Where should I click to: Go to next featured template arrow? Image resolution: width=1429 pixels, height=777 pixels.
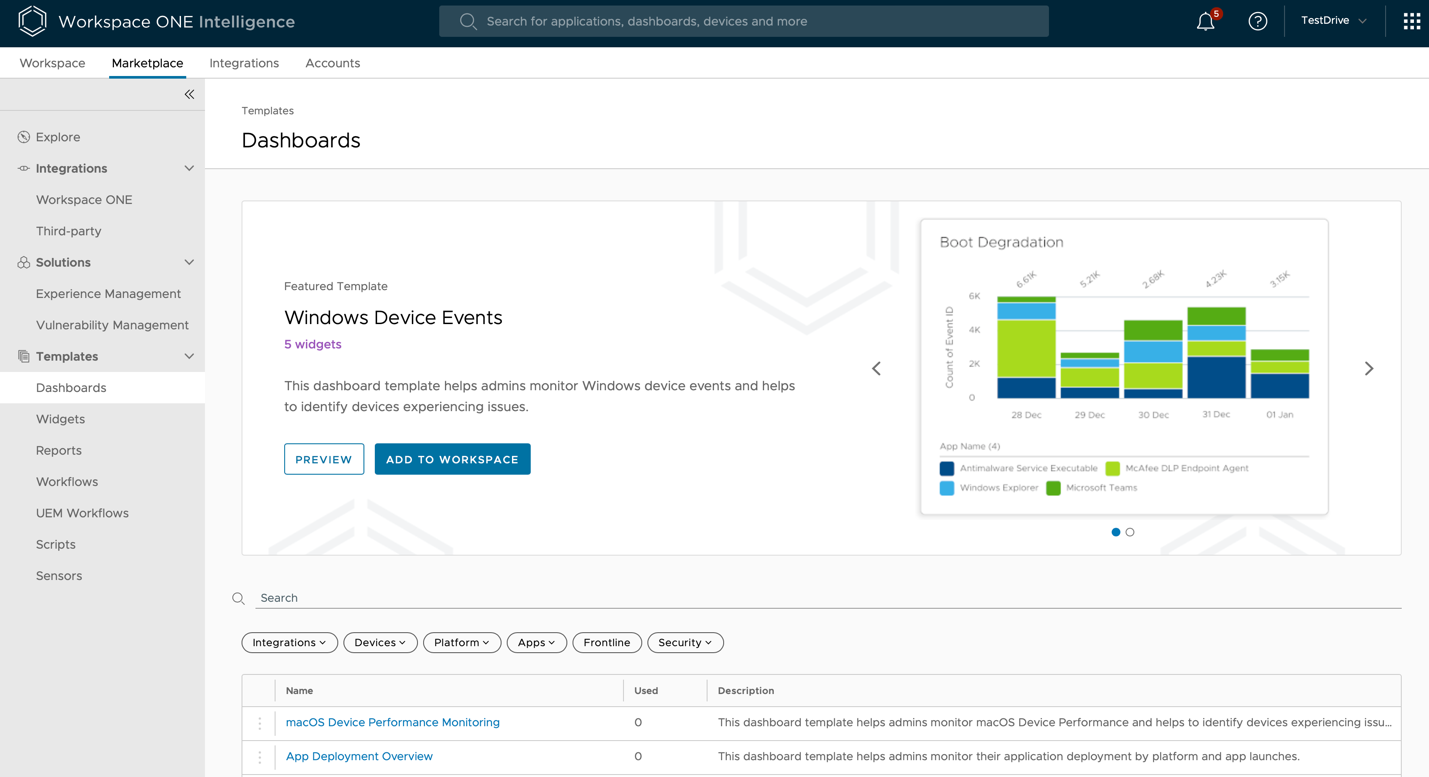click(1368, 369)
